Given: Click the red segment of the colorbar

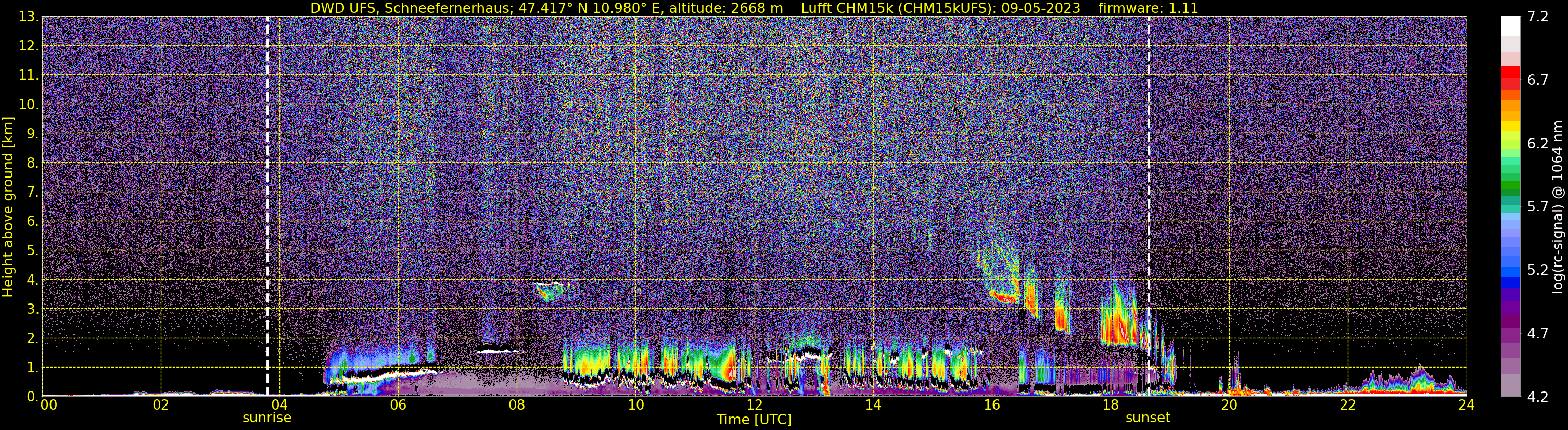Looking at the screenshot, I should 1510,71.
